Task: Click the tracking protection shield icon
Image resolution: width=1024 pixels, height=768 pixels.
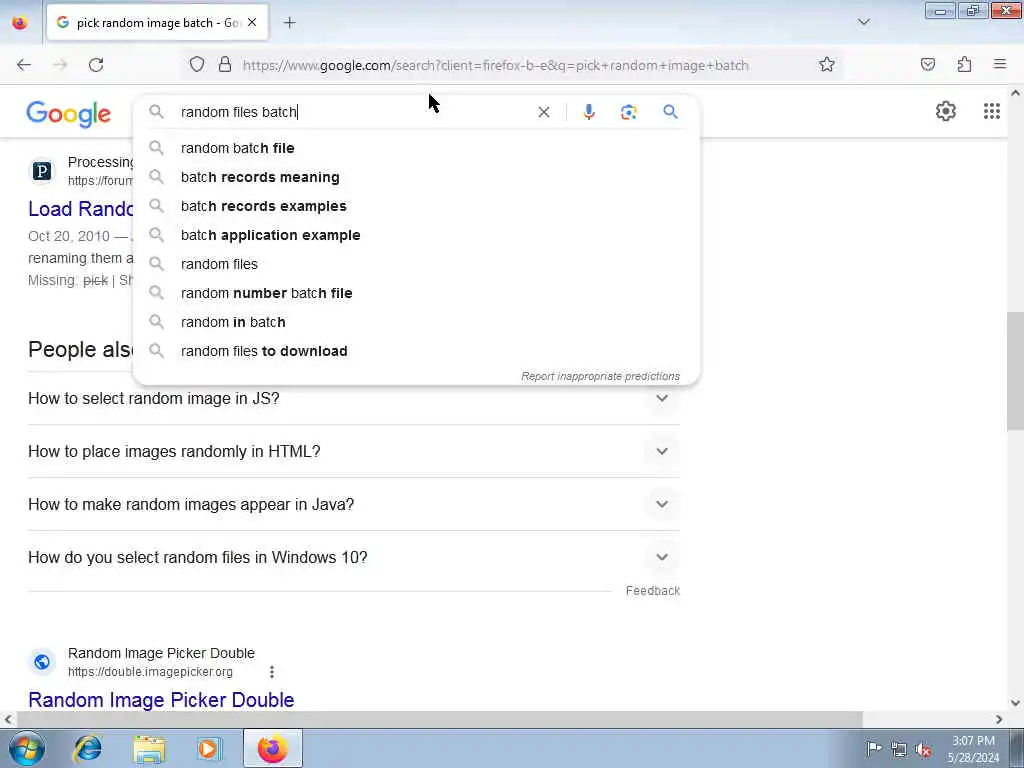Action: [197, 65]
